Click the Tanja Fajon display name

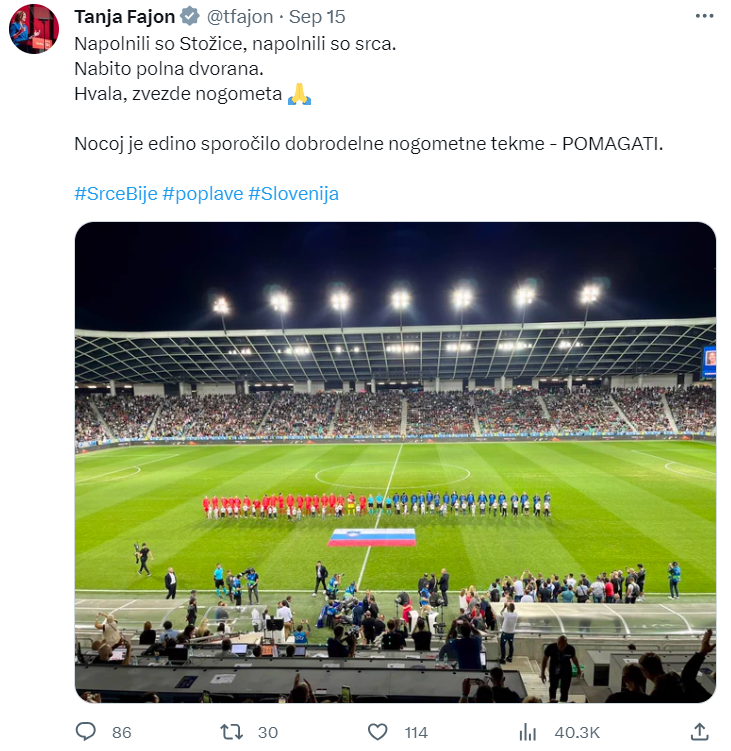point(124,17)
